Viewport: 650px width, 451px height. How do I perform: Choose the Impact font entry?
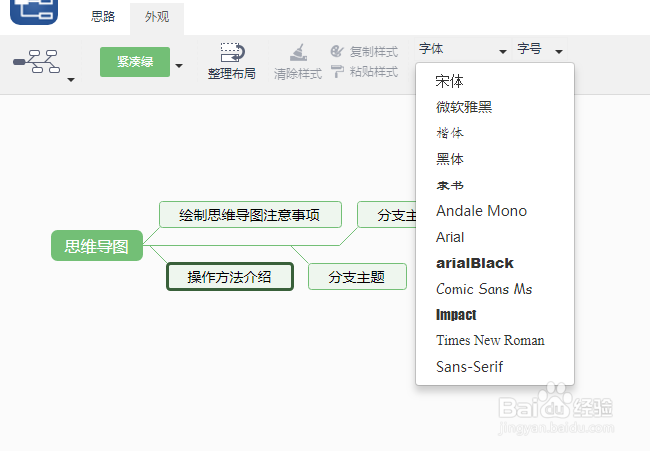456,315
